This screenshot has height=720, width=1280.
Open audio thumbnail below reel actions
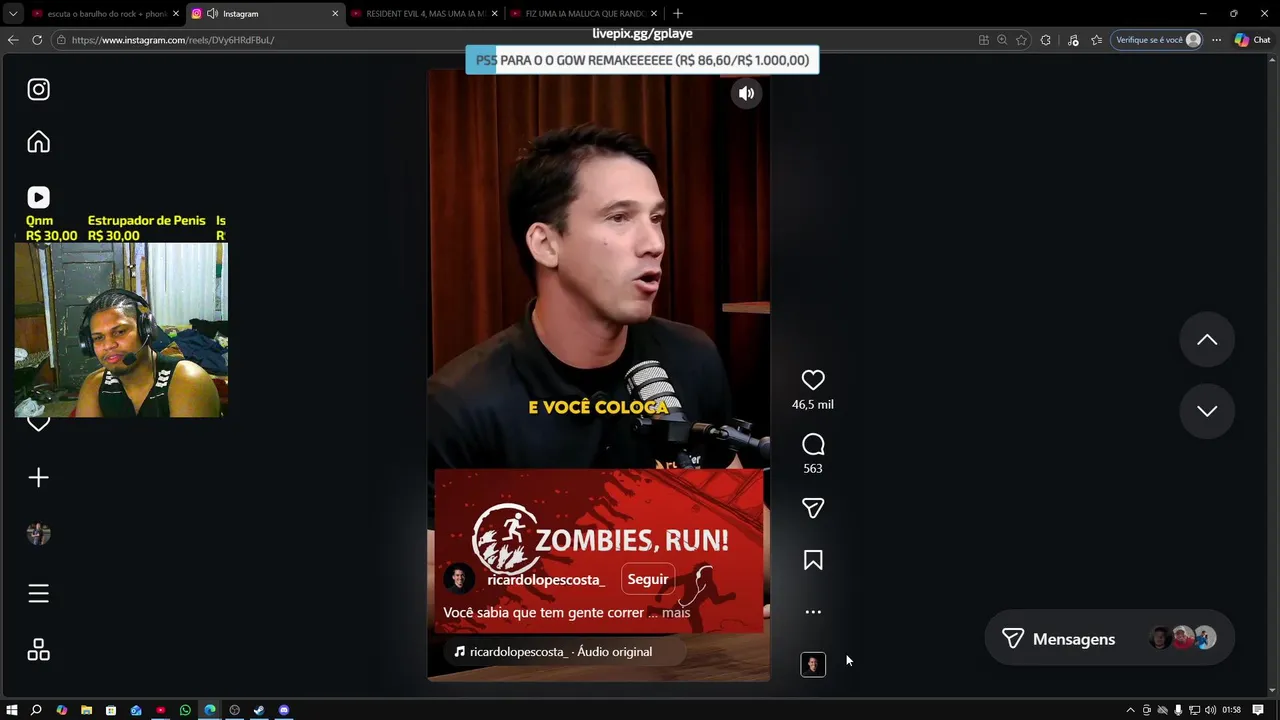coord(813,664)
